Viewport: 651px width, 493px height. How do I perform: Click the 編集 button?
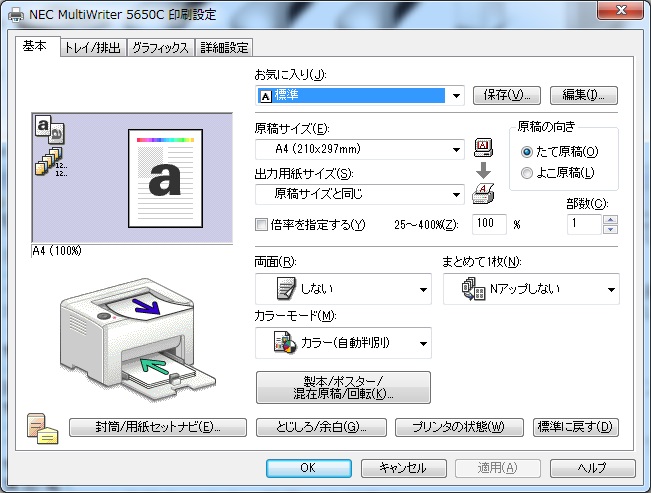[584, 95]
